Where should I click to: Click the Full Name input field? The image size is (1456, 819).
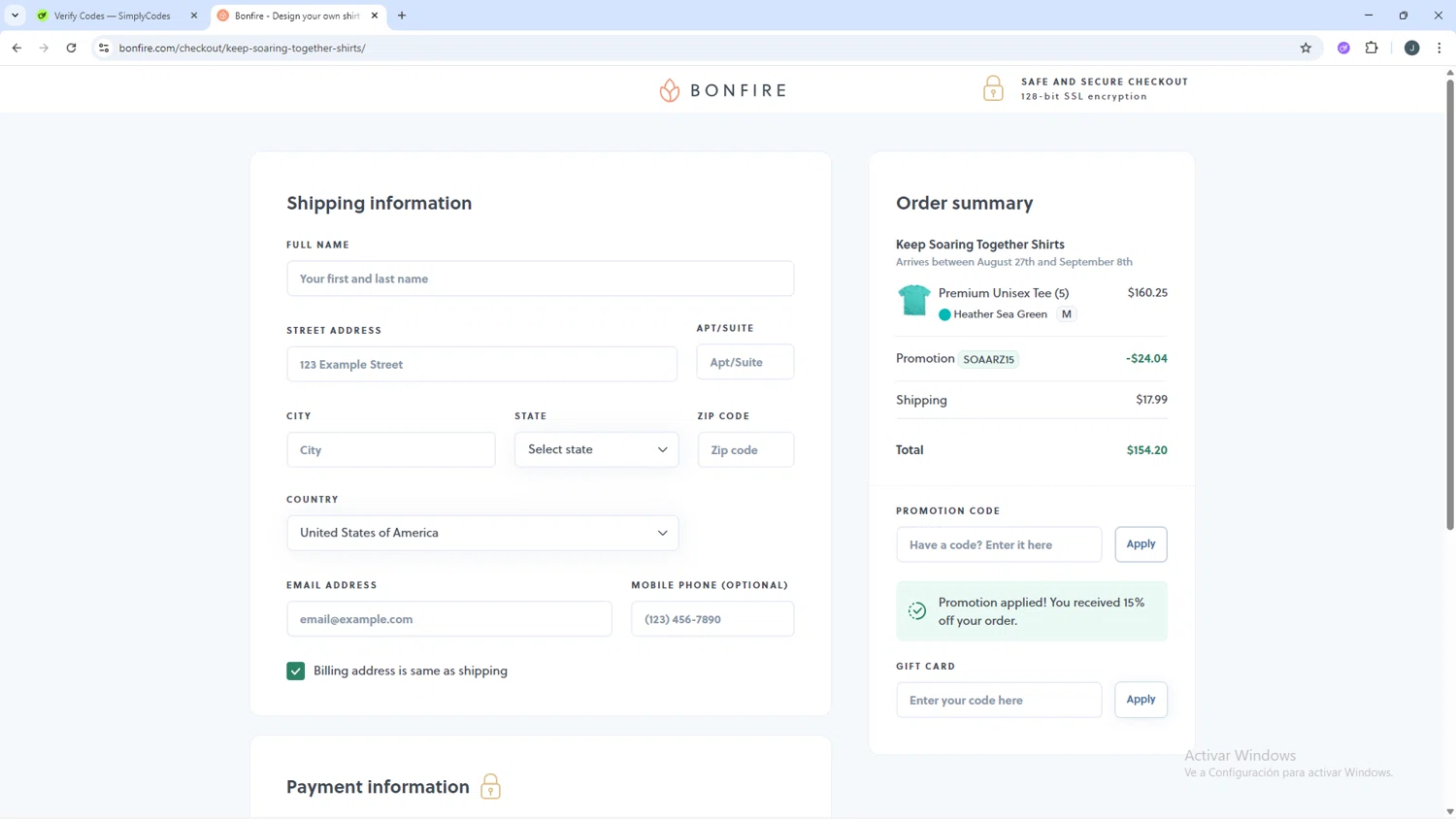pos(540,278)
